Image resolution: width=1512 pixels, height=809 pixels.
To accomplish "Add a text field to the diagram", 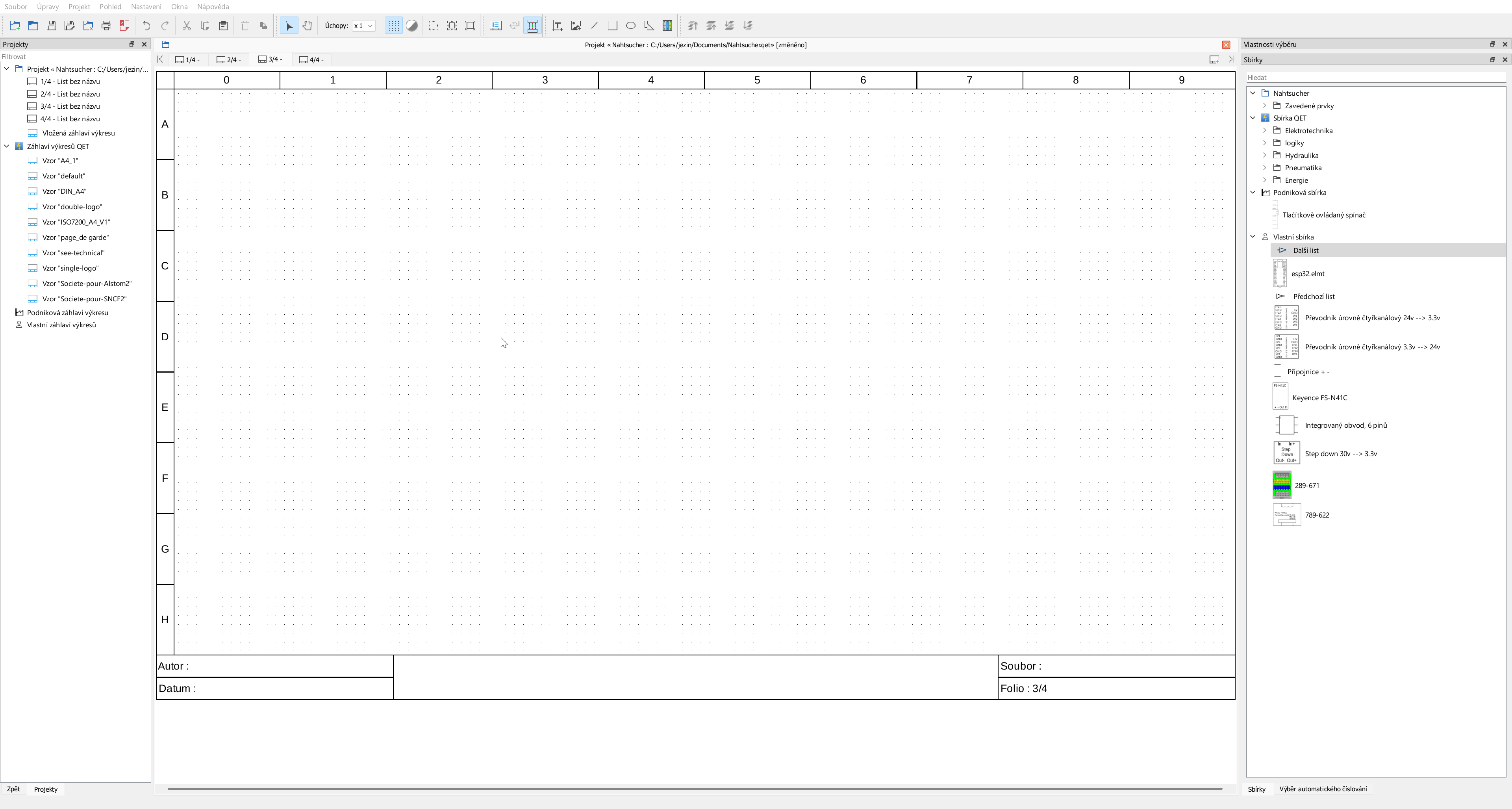I will (x=557, y=25).
